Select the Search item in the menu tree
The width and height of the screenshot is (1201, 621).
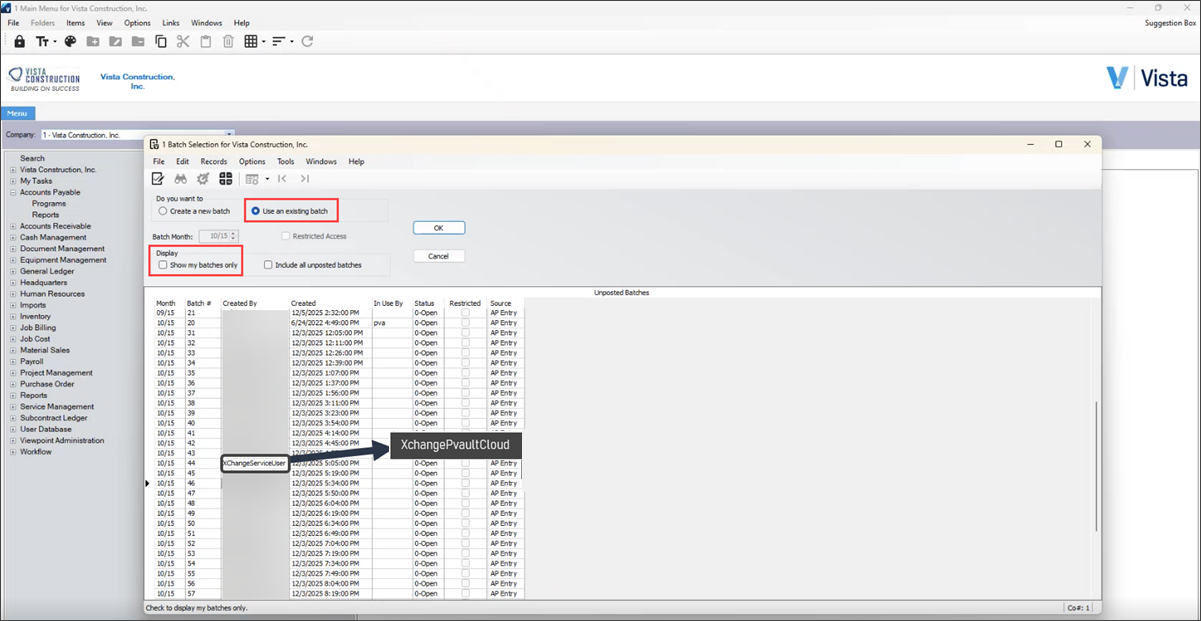pos(32,158)
